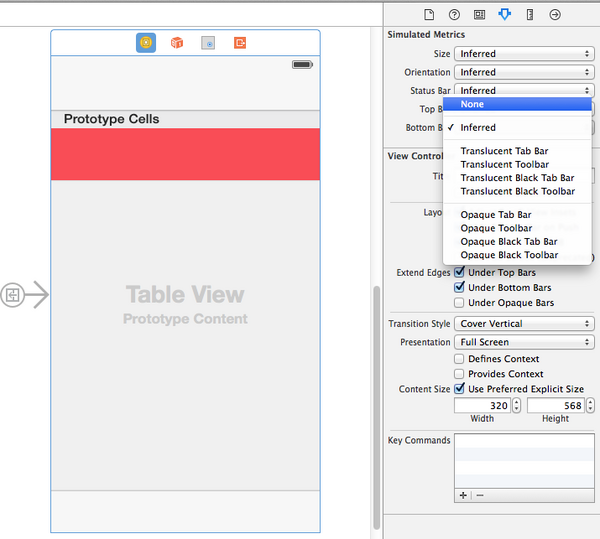
Task: Select the red prototype cell
Action: point(185,154)
